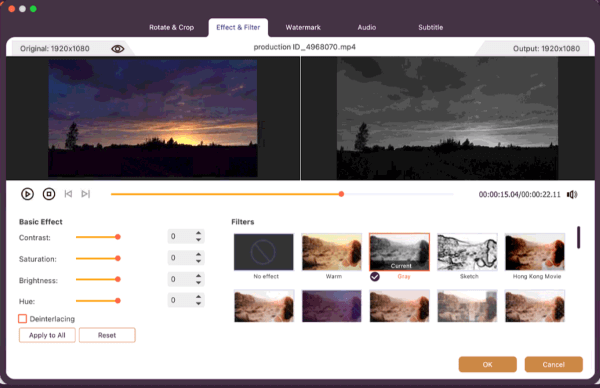The height and width of the screenshot is (388, 600).
Task: Adjust the Contrast slider handle
Action: click(118, 237)
